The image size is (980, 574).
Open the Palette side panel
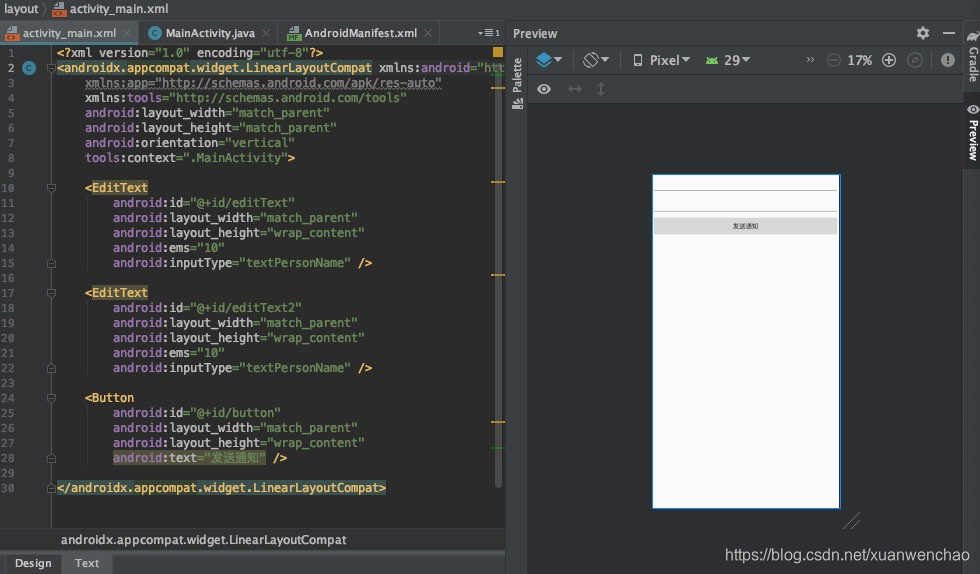pos(517,83)
